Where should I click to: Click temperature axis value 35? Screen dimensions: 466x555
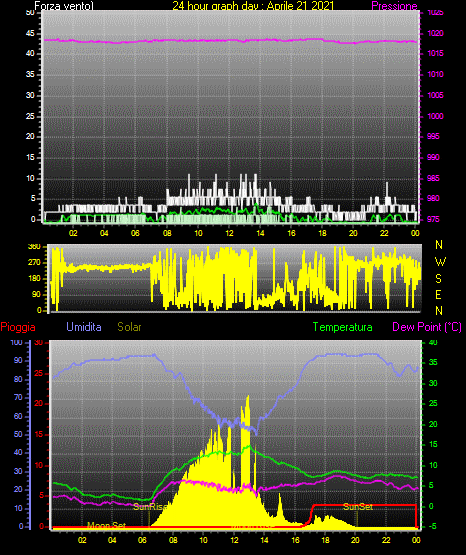coord(433,362)
